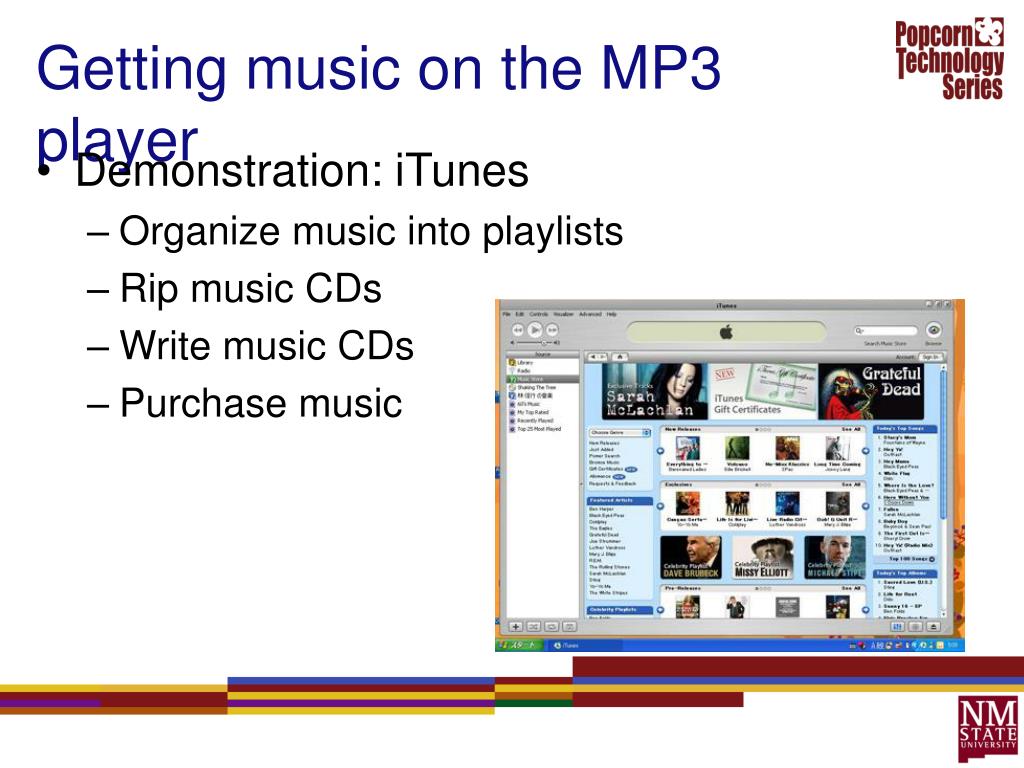Toggle the show artwork button
1024x768 pixels.
[569, 627]
